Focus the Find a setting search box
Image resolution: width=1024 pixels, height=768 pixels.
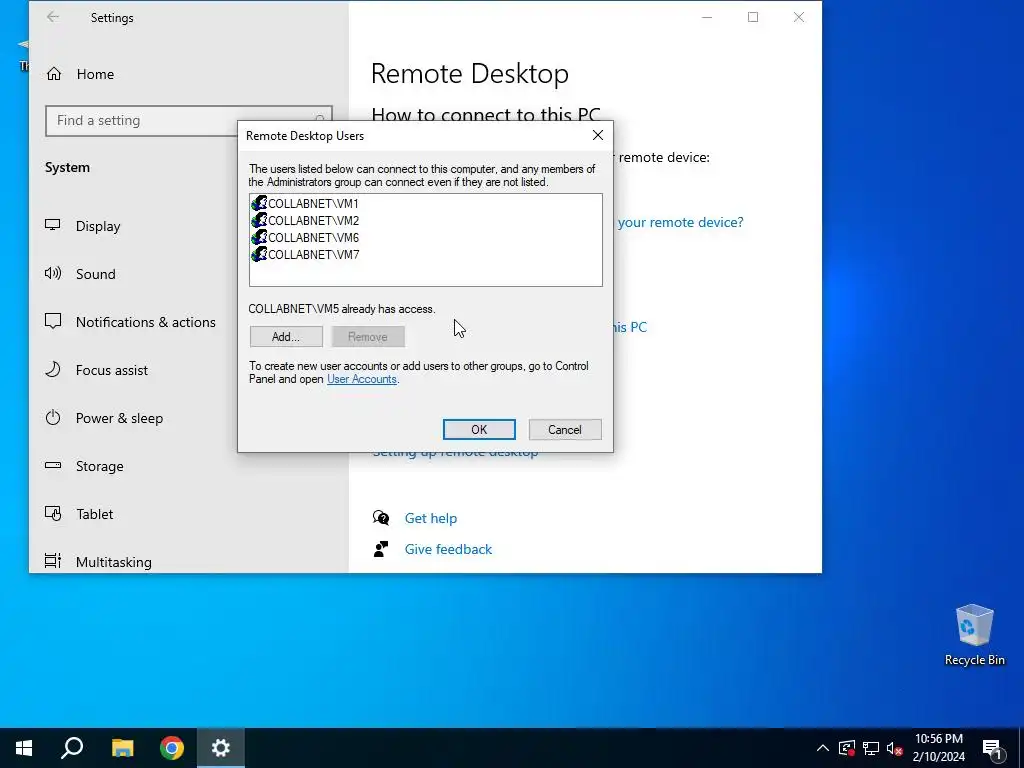[189, 121]
